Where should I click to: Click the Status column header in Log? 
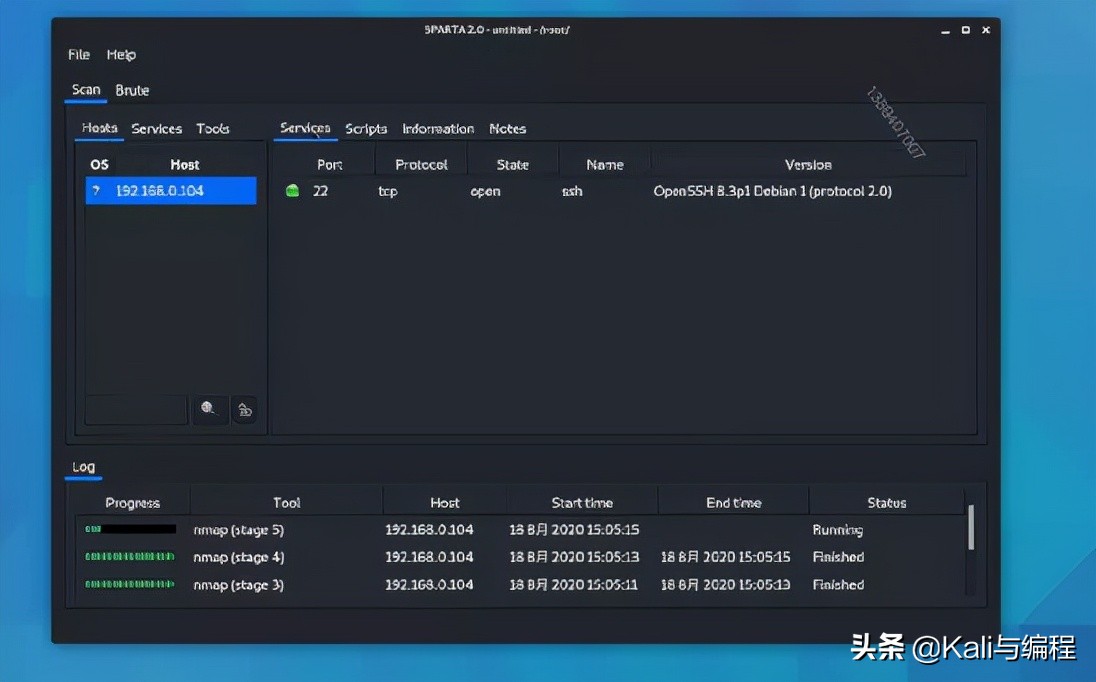(x=886, y=503)
